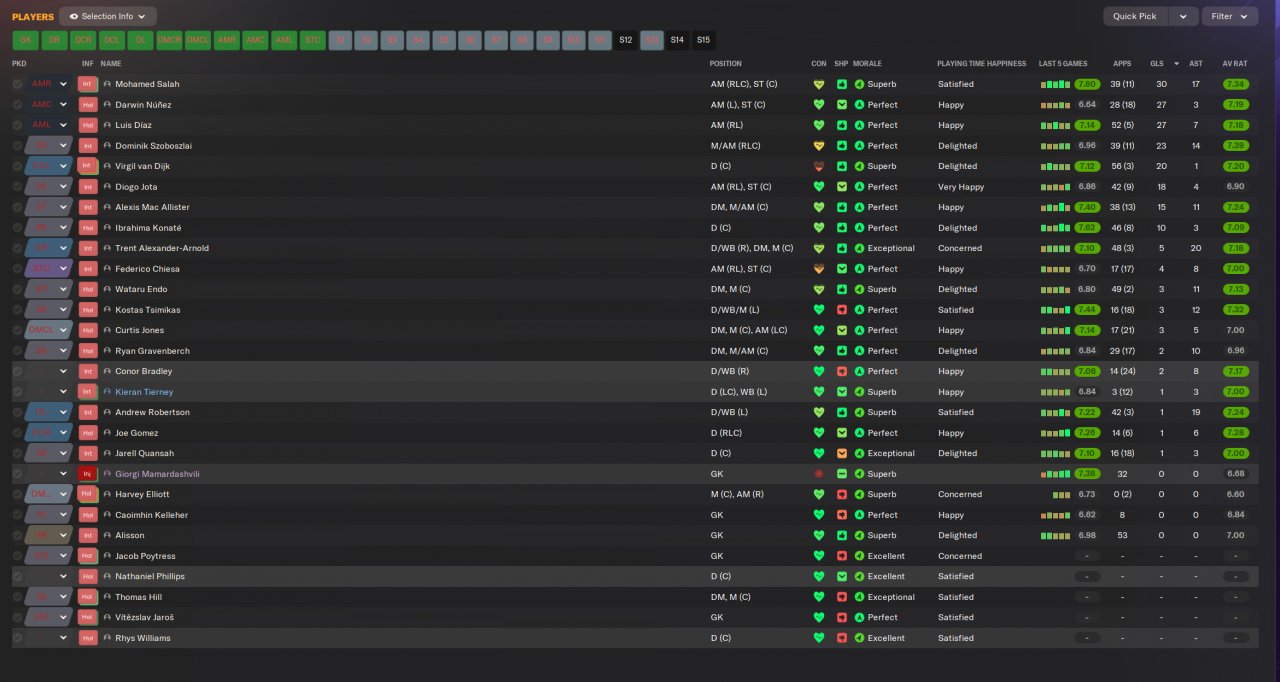Screen dimensions: 1280x682
Task: Select the S15 substitute slot
Action: point(703,40)
